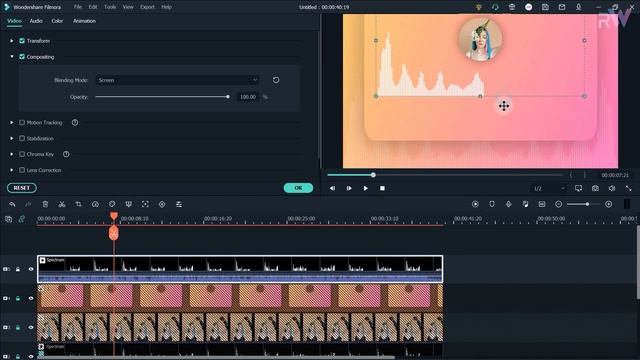This screenshot has width=640, height=360.
Task: Toggle the Auto Ripple link icon
Action: [x=22, y=219]
